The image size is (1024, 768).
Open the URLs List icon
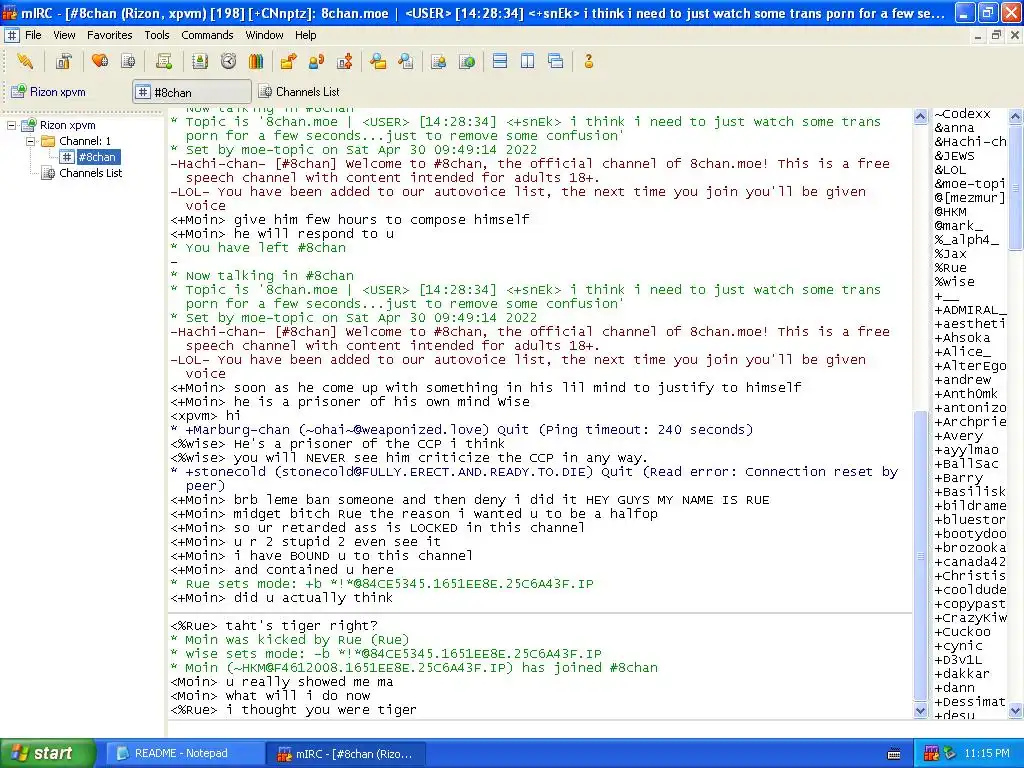[467, 61]
